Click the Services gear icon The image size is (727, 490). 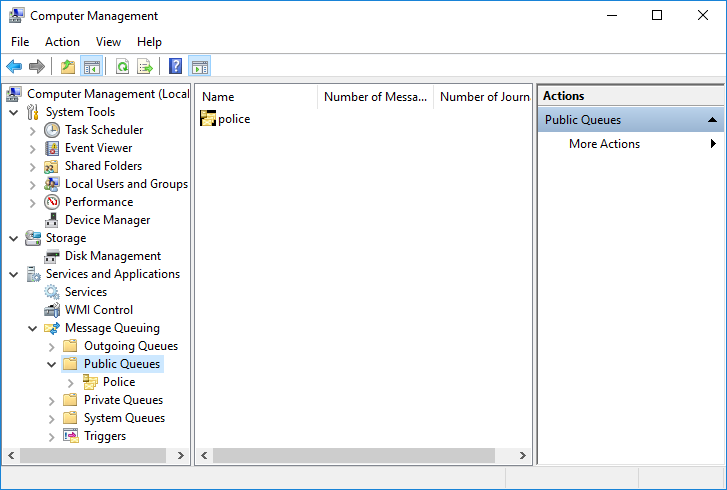[x=51, y=292]
